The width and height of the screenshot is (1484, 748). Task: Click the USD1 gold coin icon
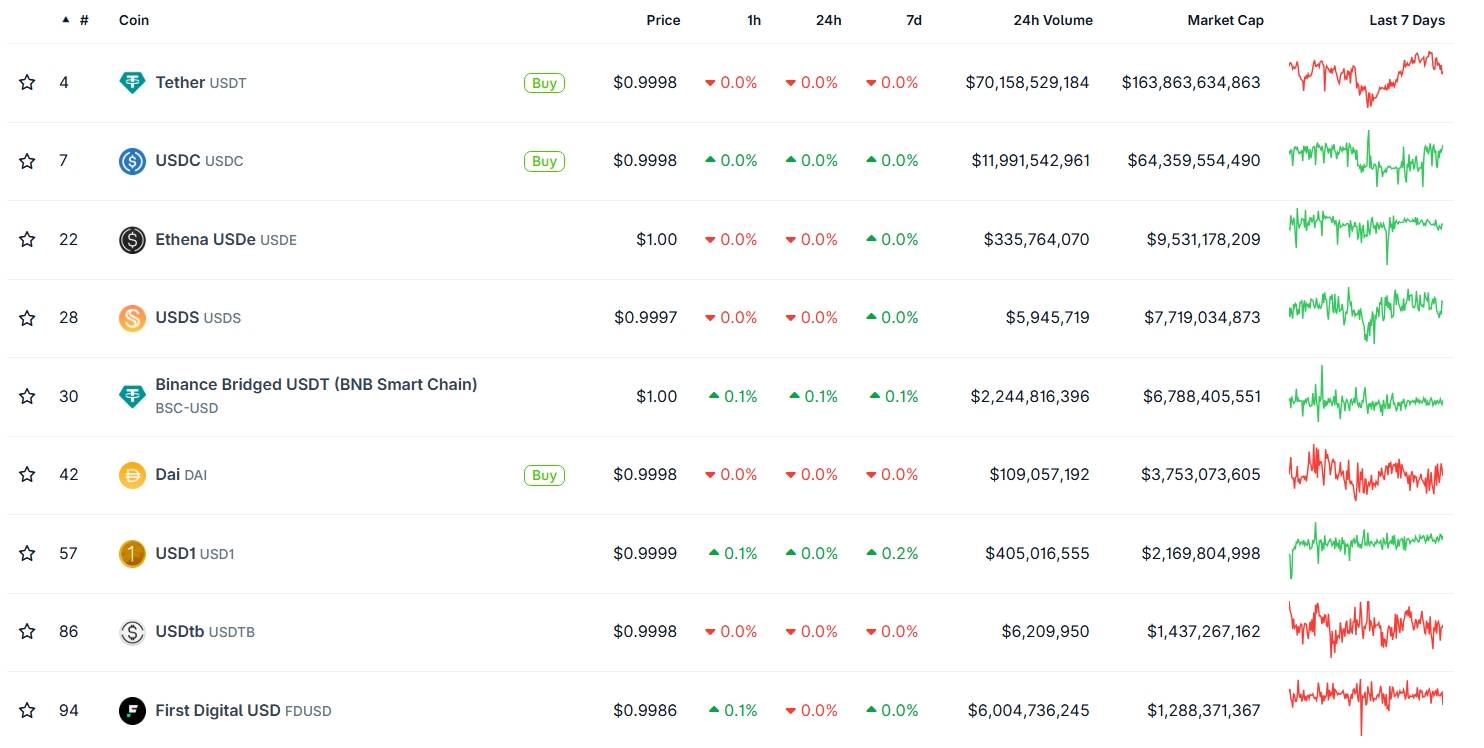pyautogui.click(x=132, y=554)
